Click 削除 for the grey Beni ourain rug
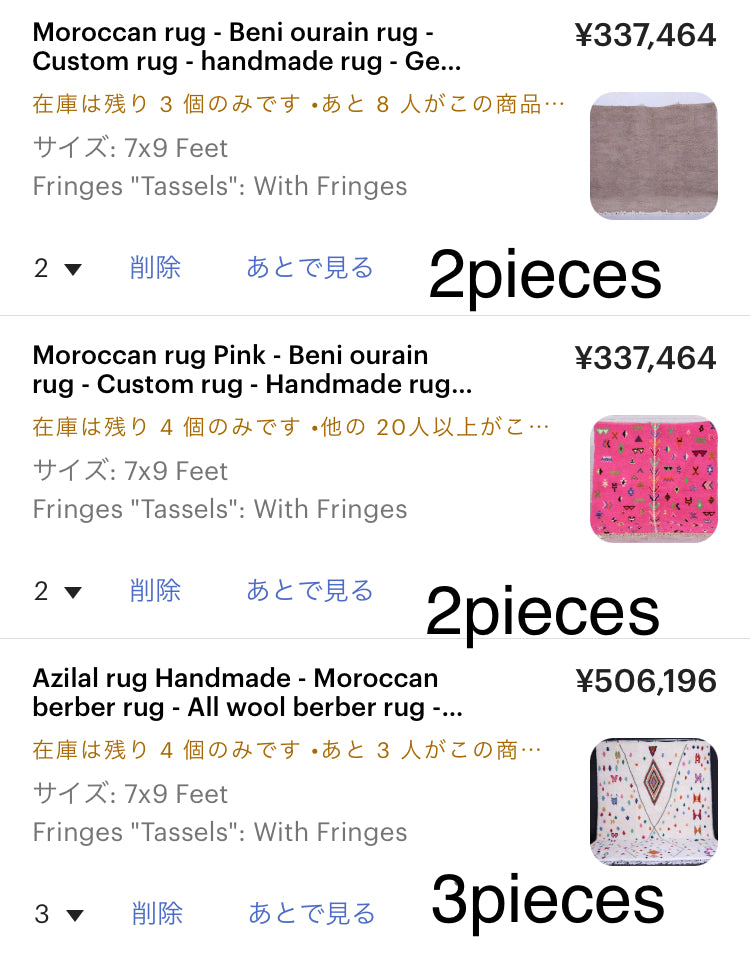750x954 pixels. click(x=155, y=268)
